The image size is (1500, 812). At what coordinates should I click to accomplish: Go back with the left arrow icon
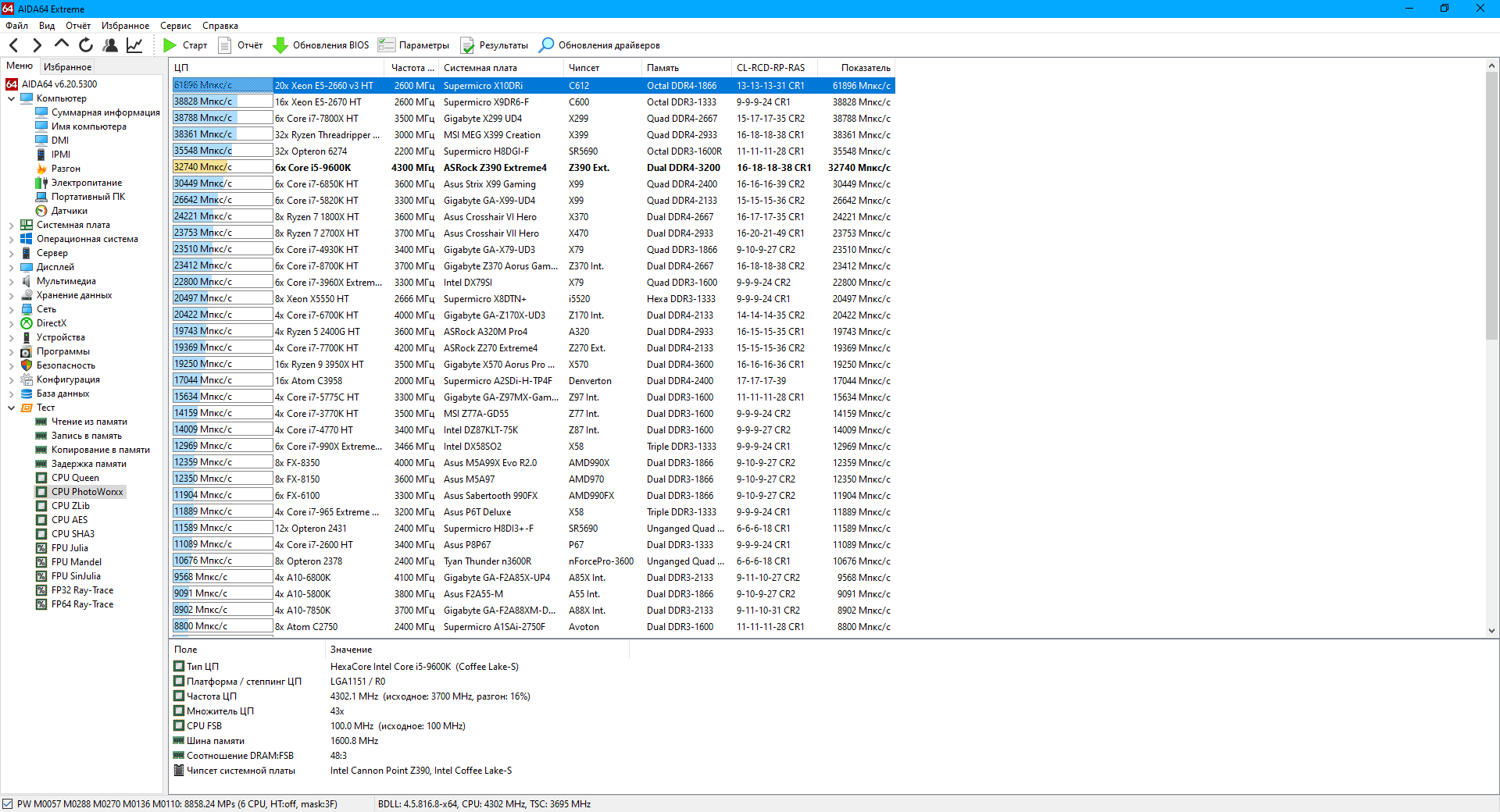click(13, 45)
